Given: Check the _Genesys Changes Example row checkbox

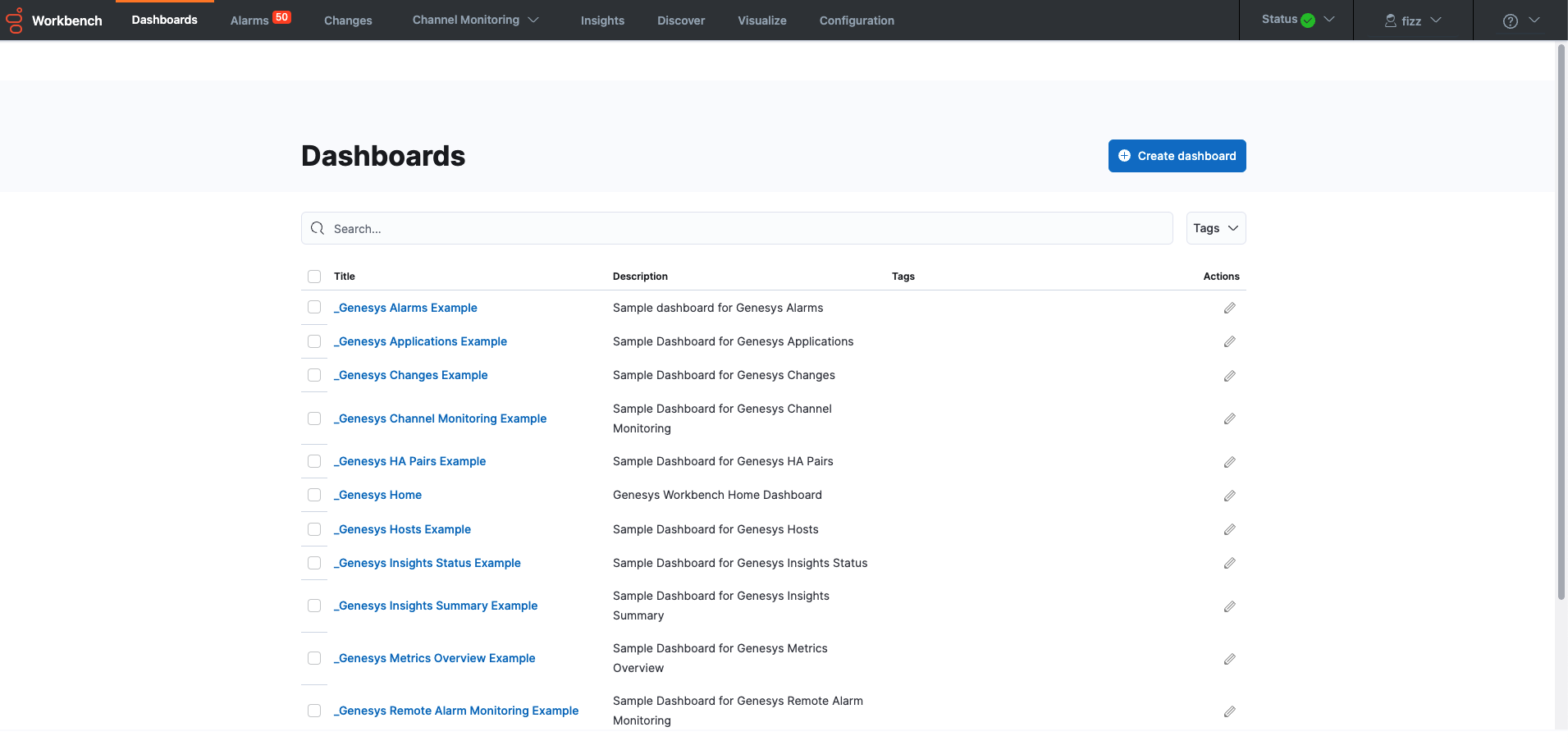Looking at the screenshot, I should coord(314,375).
